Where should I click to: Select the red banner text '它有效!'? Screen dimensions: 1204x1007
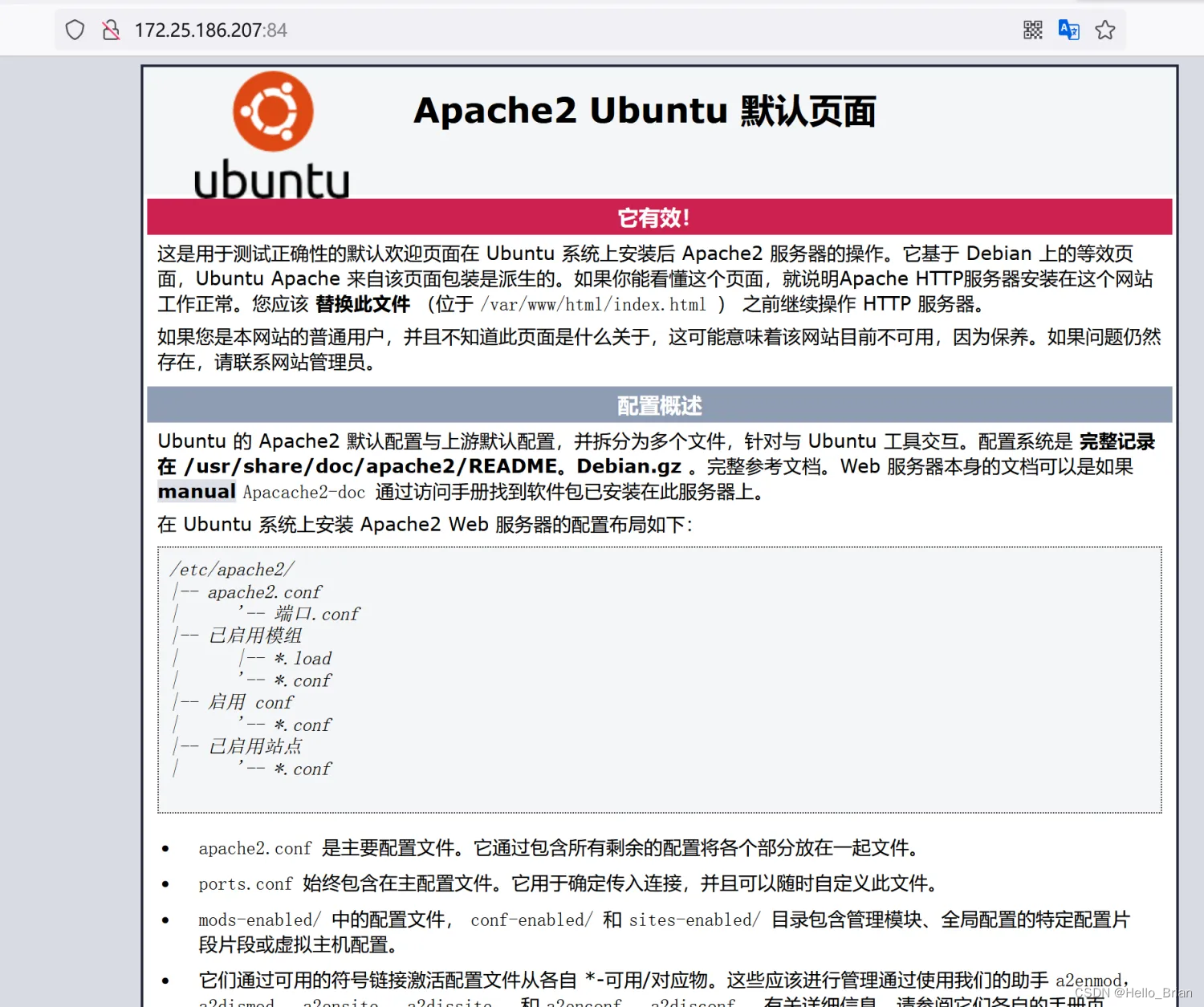click(x=654, y=217)
